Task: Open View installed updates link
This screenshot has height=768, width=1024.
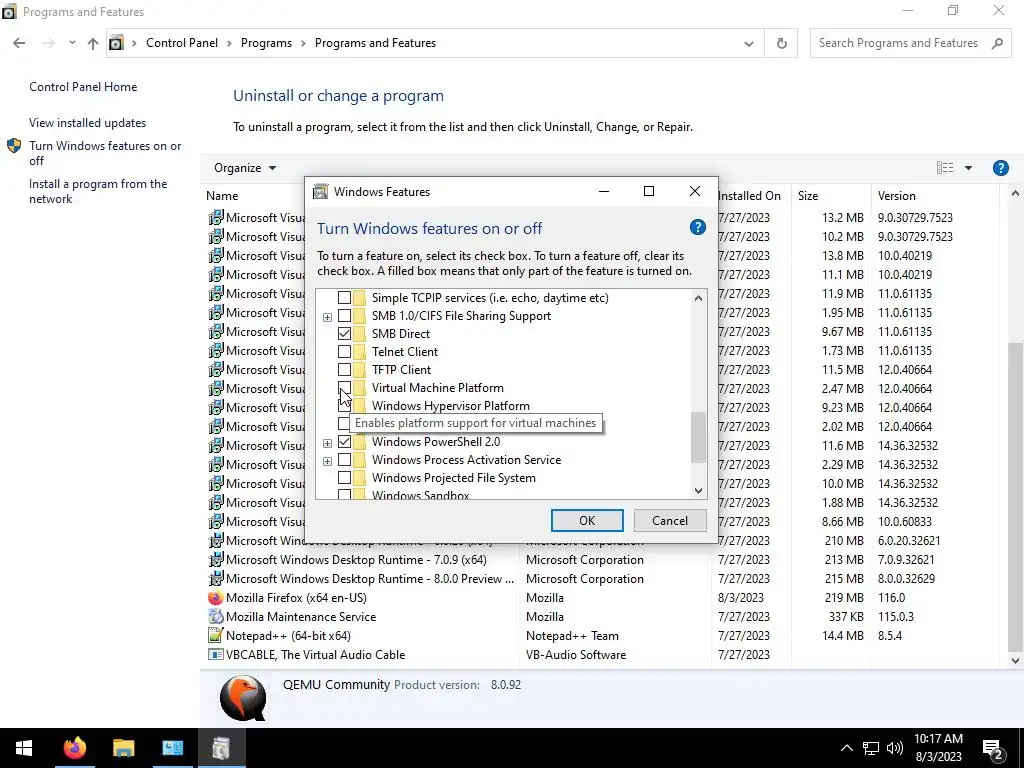Action: 88,123
